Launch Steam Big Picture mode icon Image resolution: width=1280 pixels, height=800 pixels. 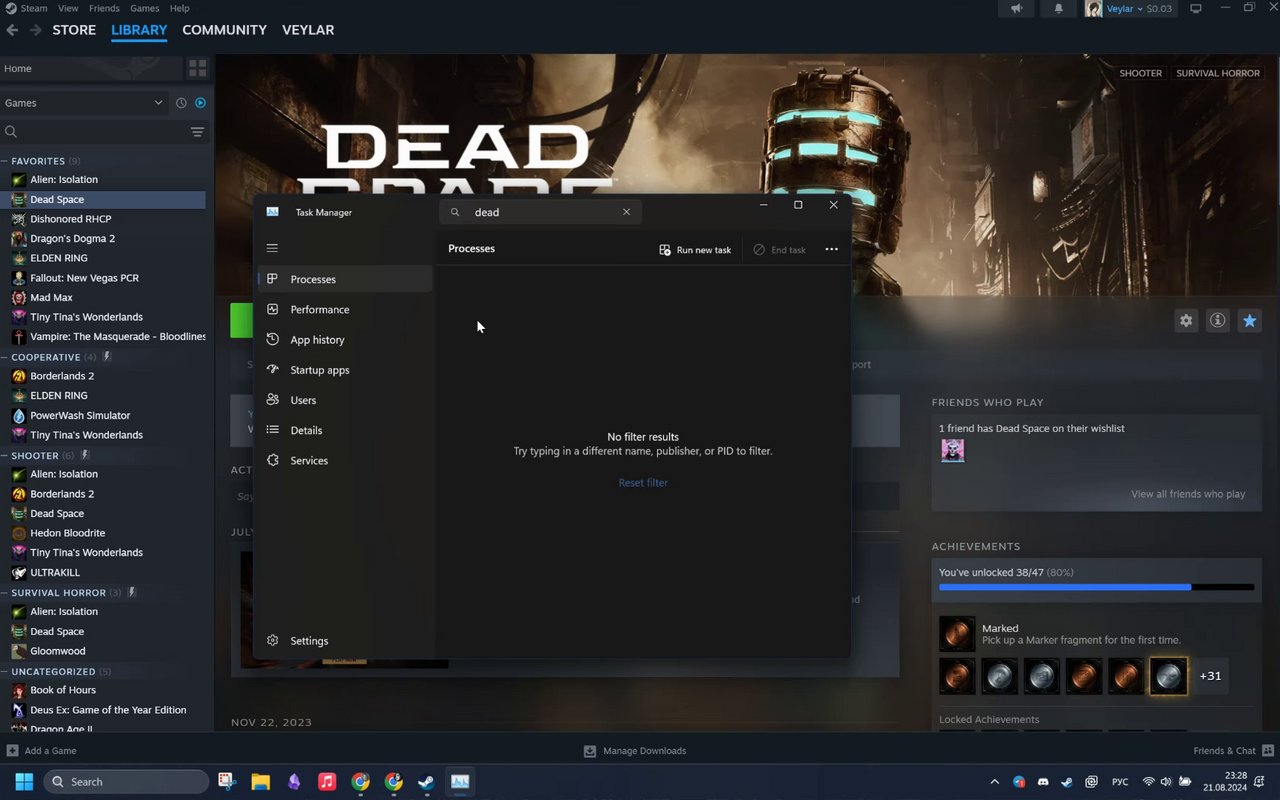coord(1195,9)
